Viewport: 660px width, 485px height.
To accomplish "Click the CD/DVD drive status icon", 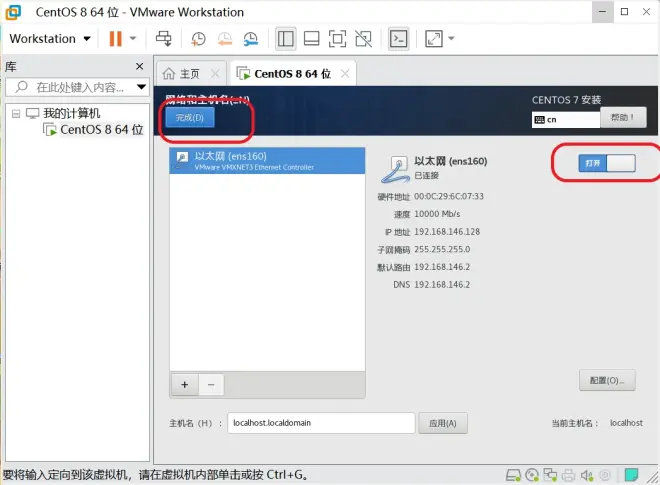I will 532,475.
